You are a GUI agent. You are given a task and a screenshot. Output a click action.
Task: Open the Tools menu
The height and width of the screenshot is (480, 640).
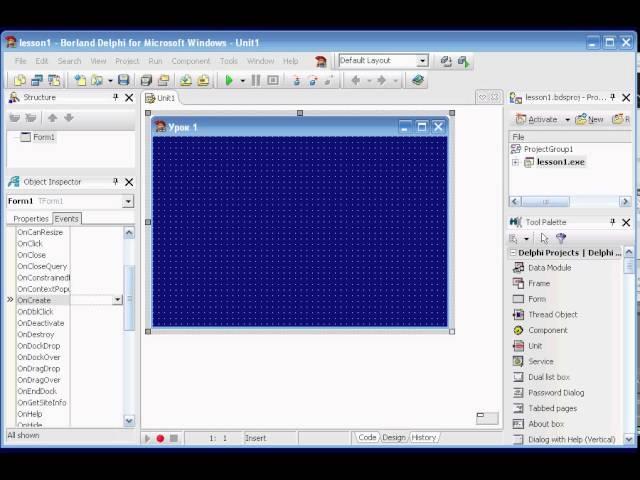coord(229,61)
